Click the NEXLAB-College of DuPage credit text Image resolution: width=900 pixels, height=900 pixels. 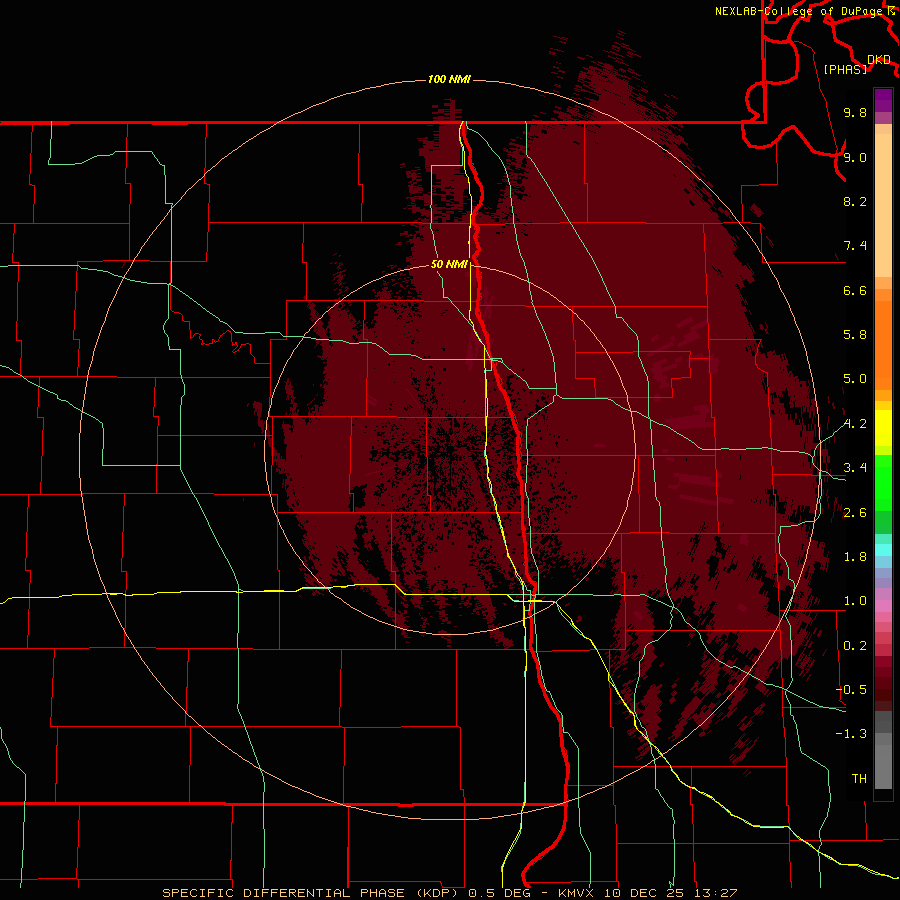799,11
